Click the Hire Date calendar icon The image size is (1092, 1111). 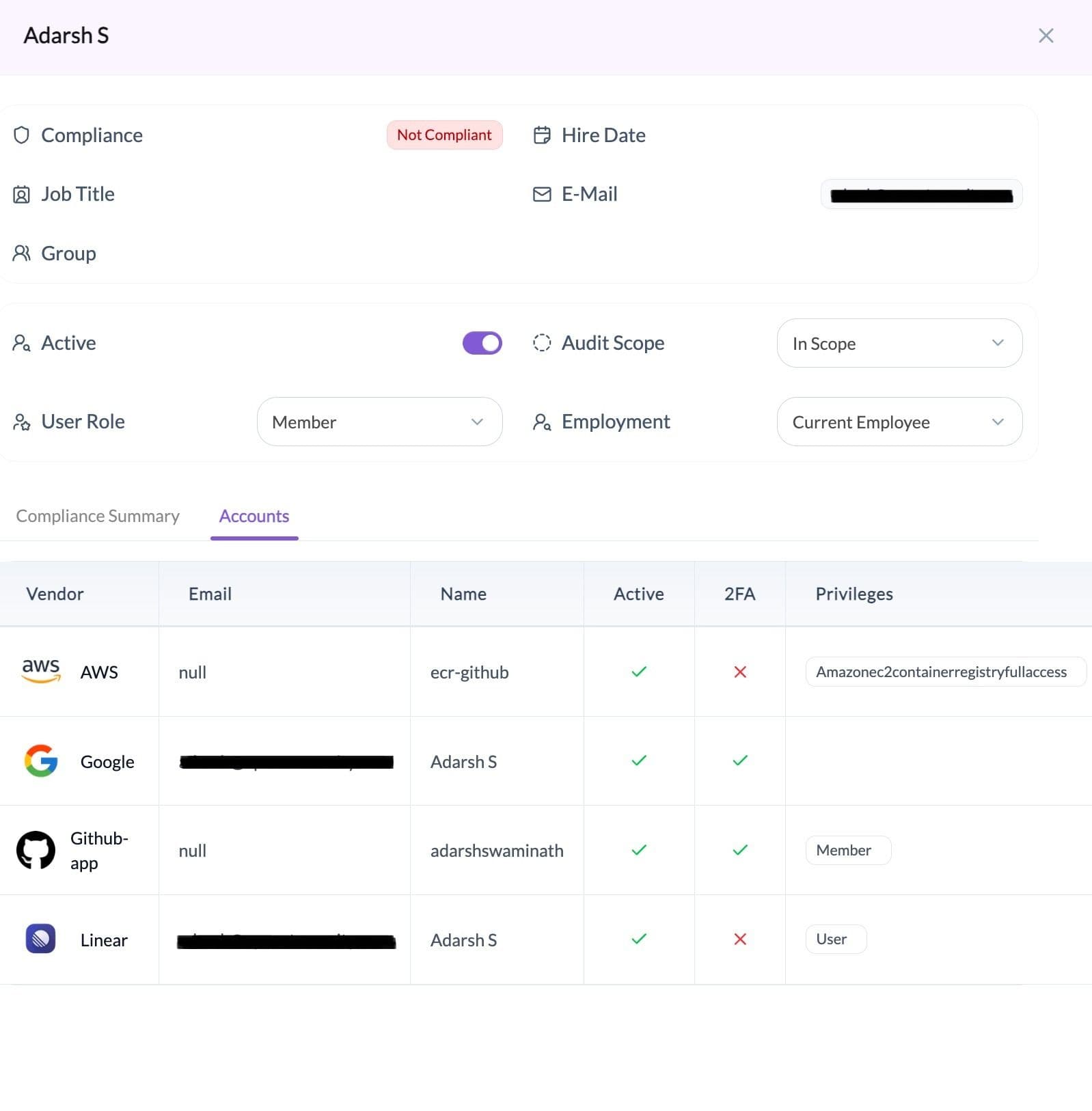coord(542,135)
